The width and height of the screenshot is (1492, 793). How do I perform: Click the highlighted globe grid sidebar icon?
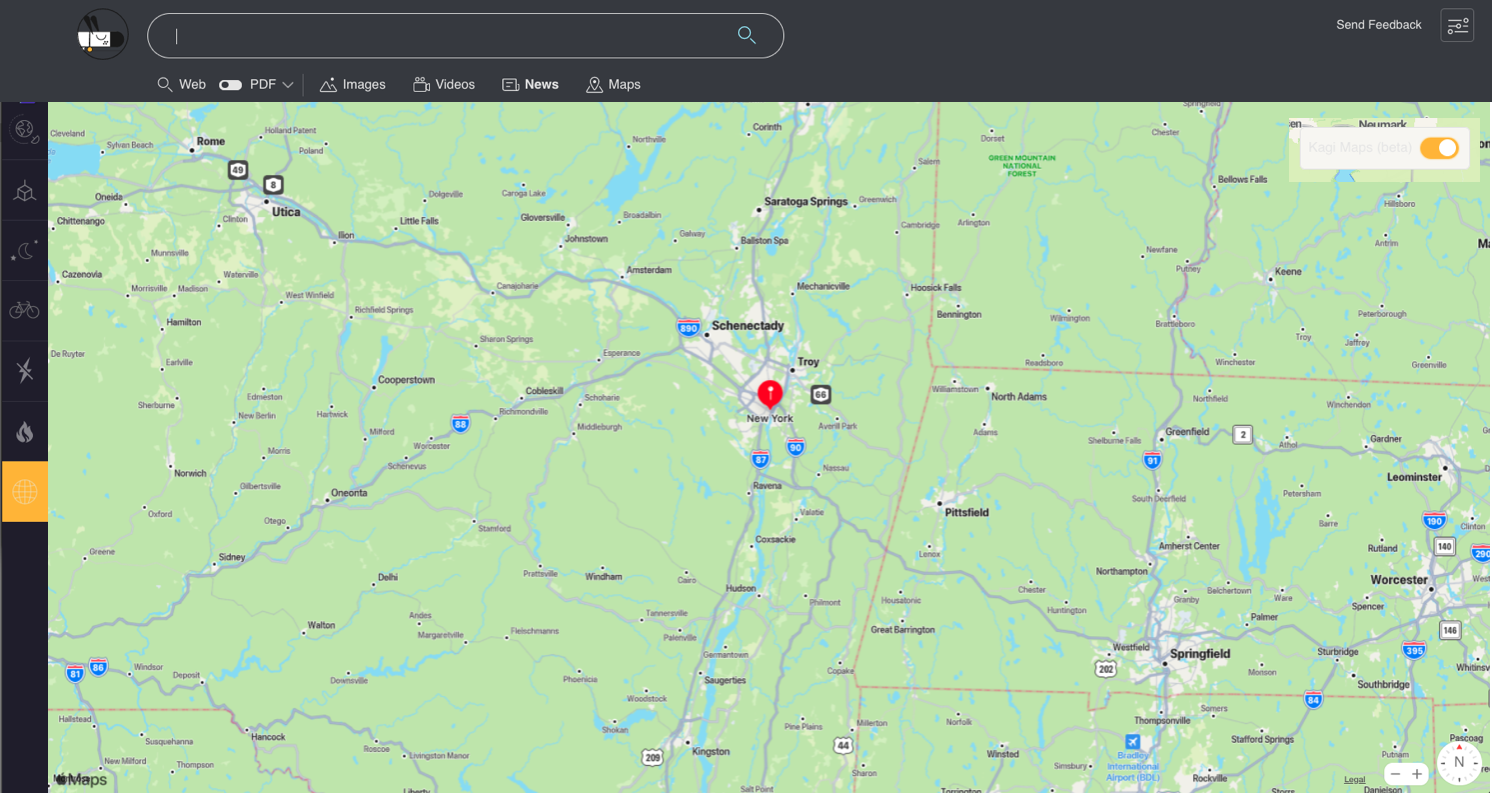point(25,491)
